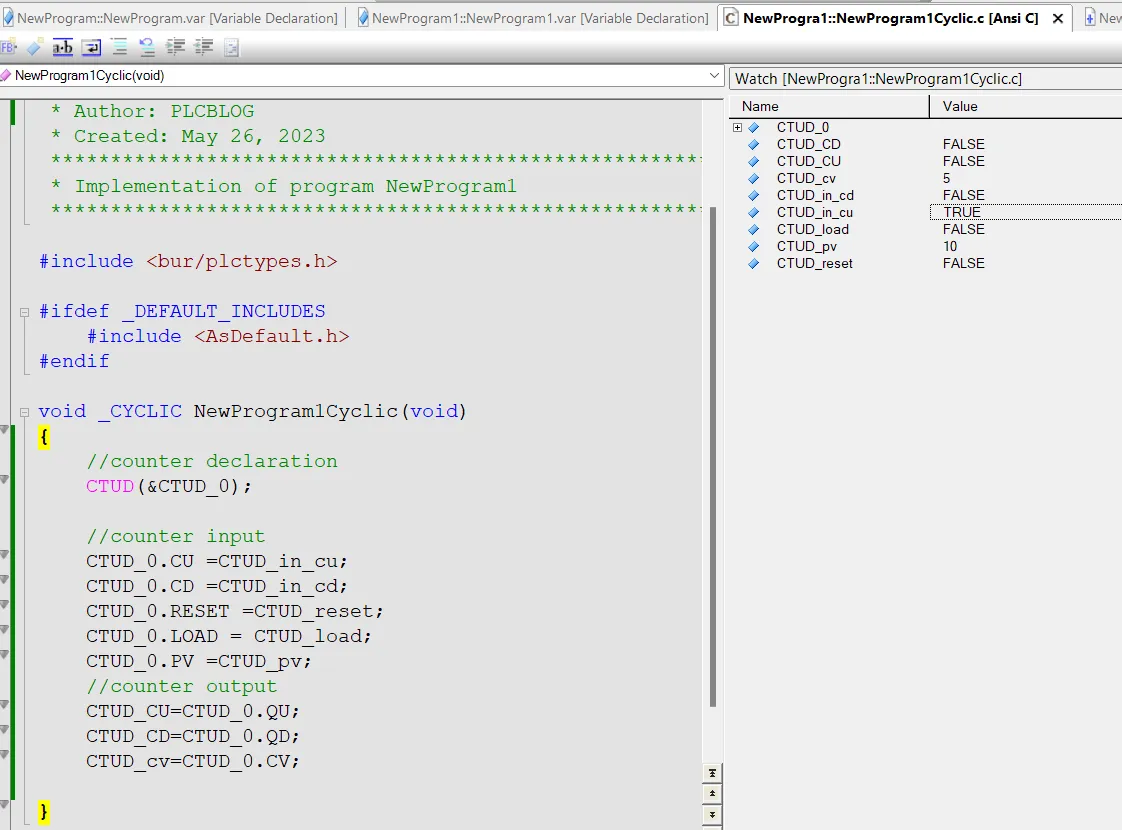The image size is (1122, 830).
Task: Select the CTUD_pv variable name in Watch
Action: click(x=806, y=247)
